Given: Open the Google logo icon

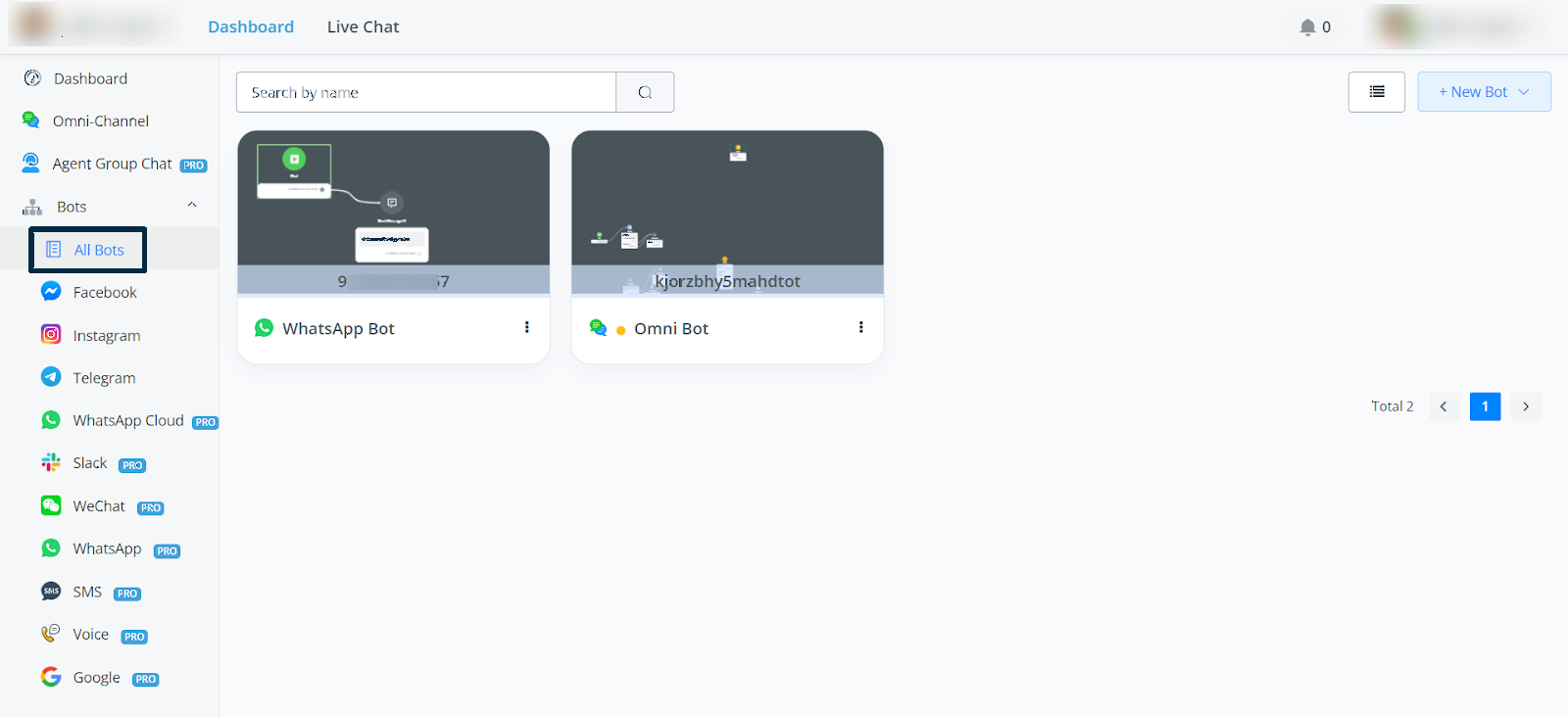Looking at the screenshot, I should tap(51, 677).
